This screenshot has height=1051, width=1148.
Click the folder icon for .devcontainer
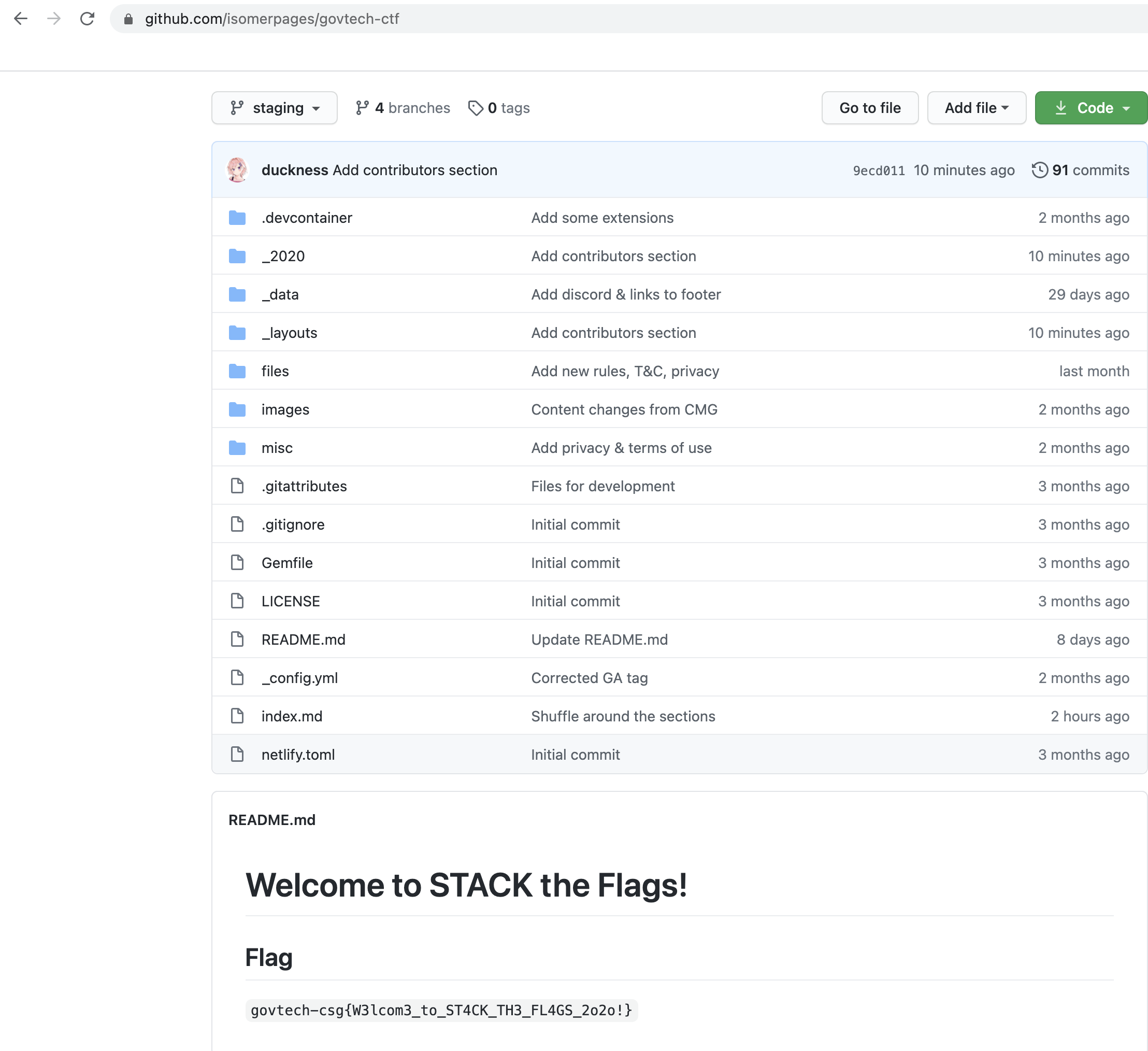click(x=237, y=218)
